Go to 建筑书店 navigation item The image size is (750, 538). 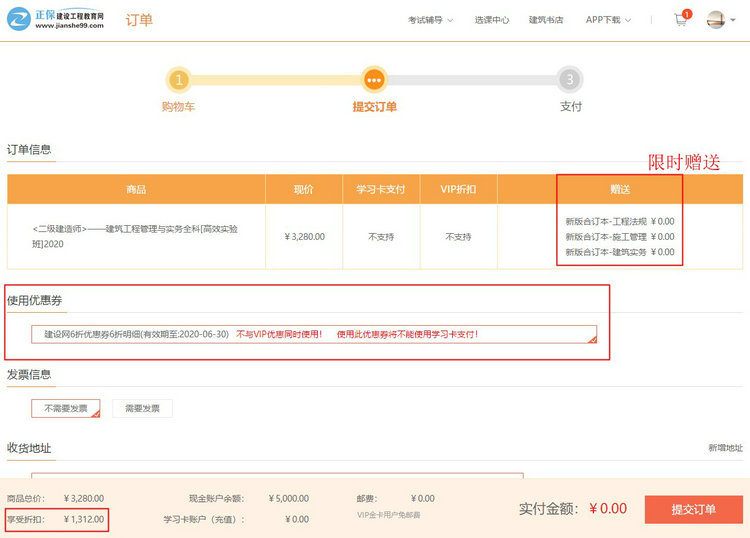(546, 20)
